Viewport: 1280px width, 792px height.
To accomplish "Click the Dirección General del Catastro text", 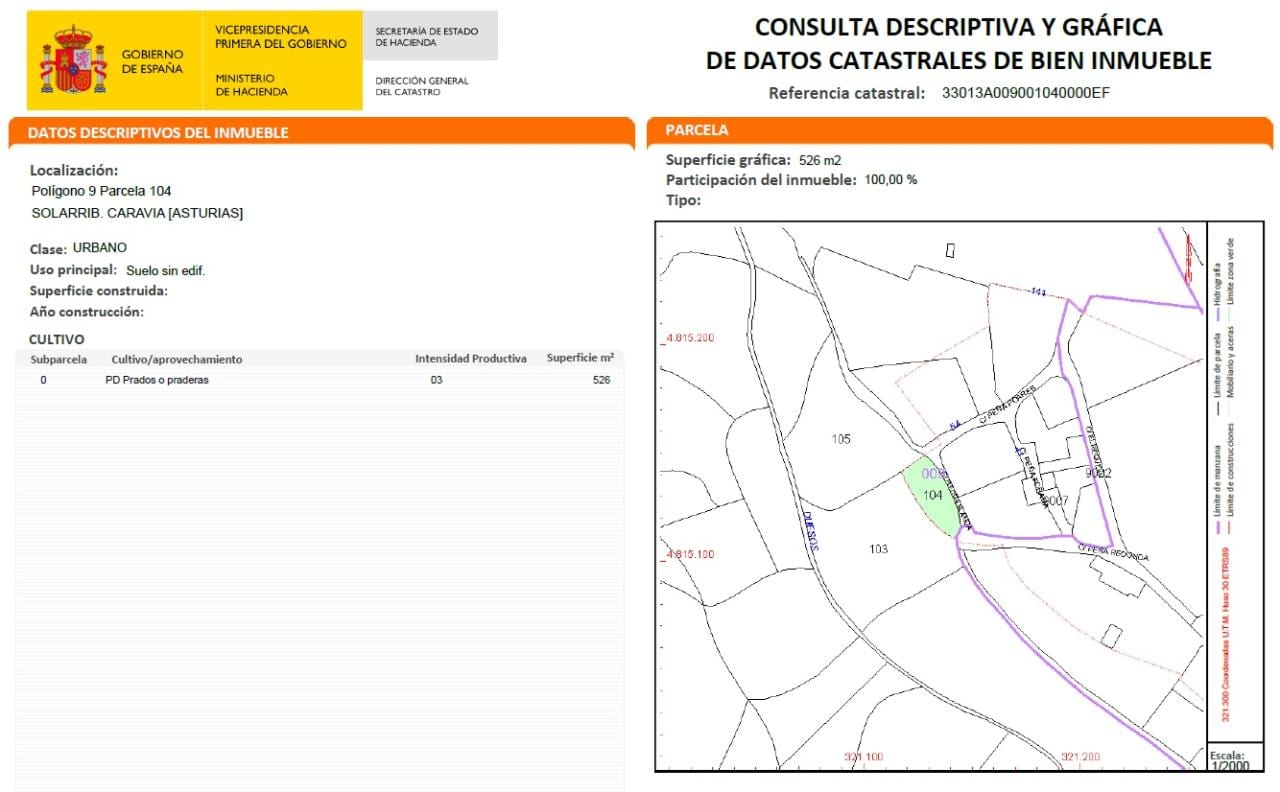I will pos(422,87).
